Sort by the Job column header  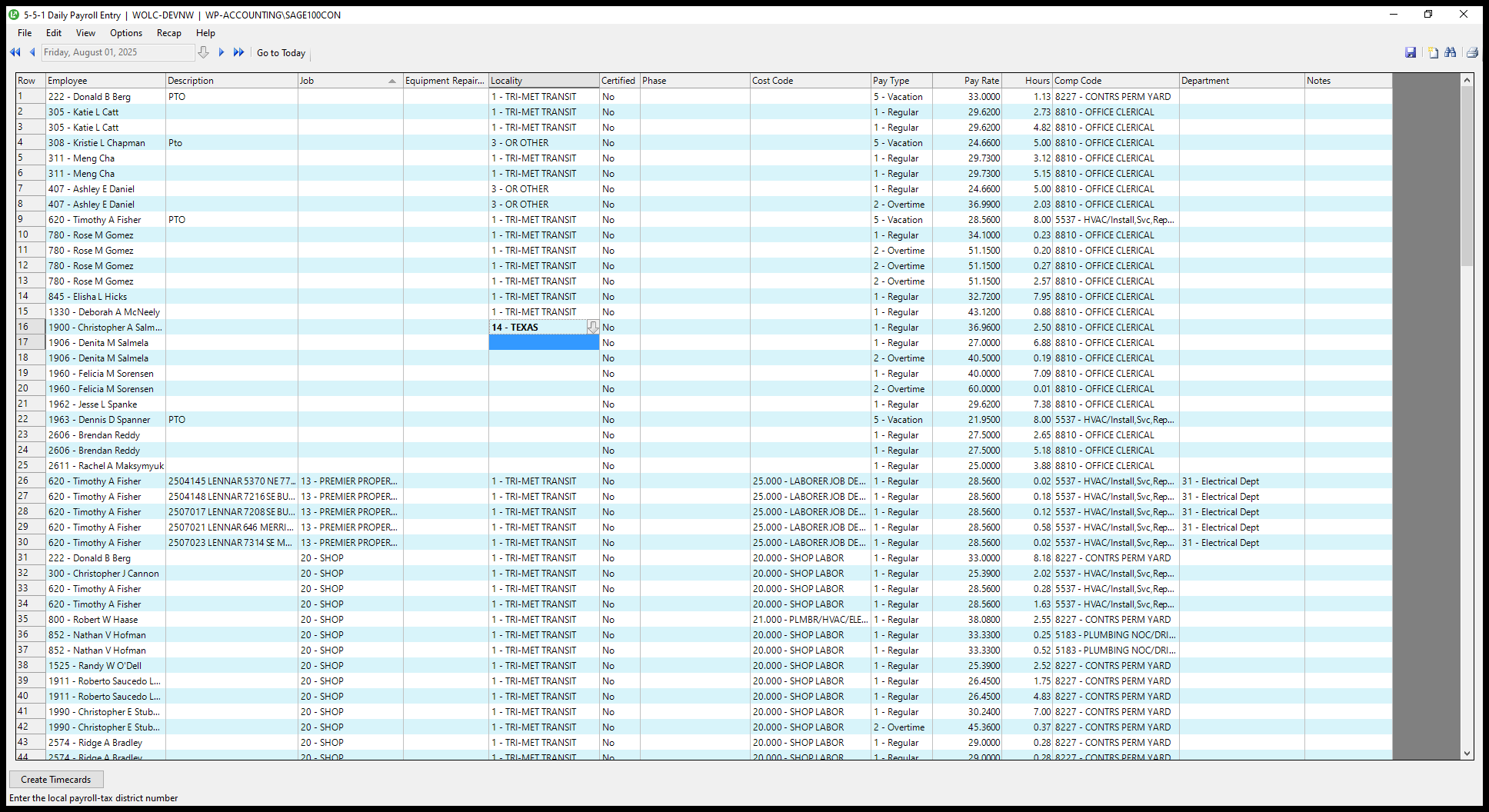click(x=350, y=81)
